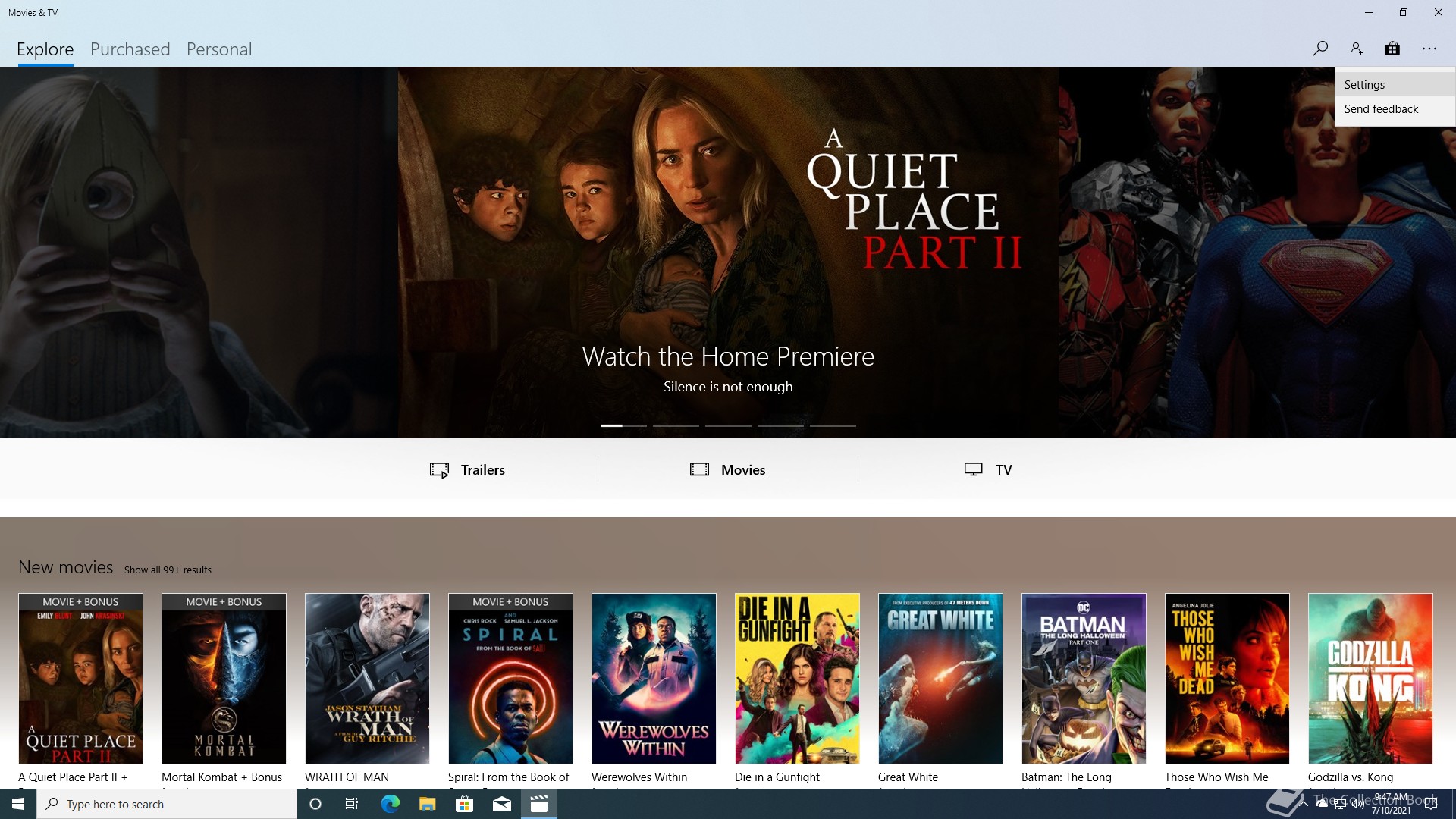Choose Send feedback menu entry
The image size is (1456, 819).
pos(1395,109)
